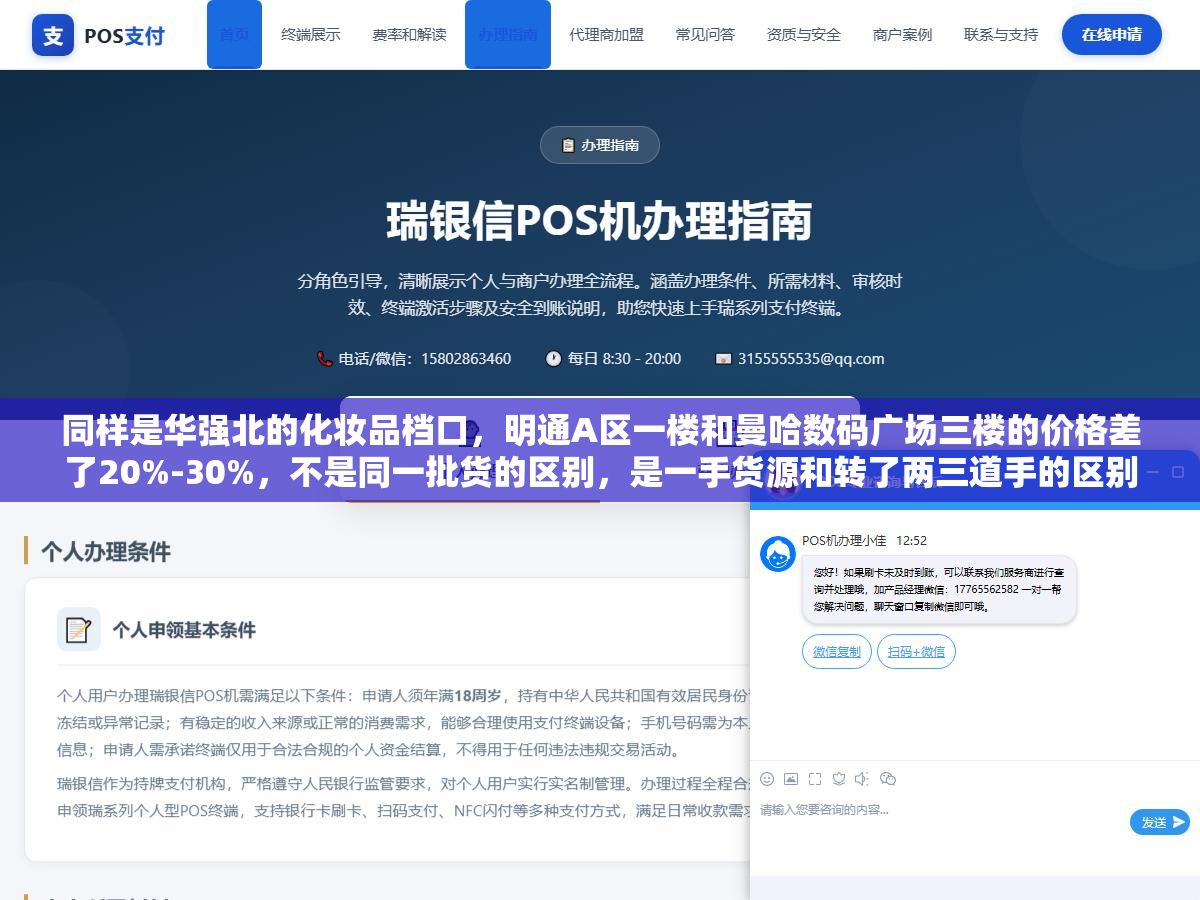Screen dimensions: 1200x900
Task: Open the emoji picker in chat
Action: tap(767, 778)
